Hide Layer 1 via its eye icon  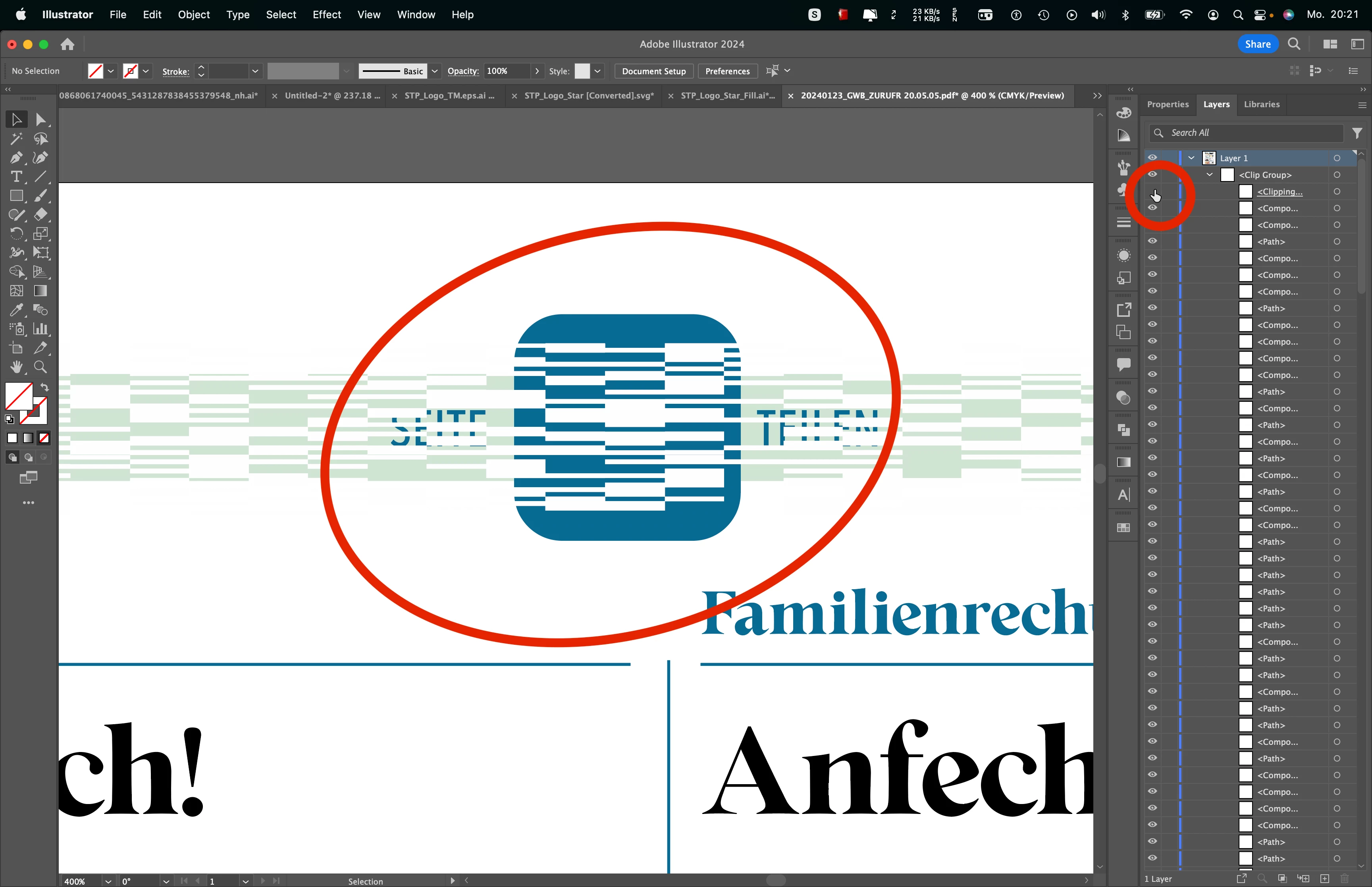(x=1152, y=158)
